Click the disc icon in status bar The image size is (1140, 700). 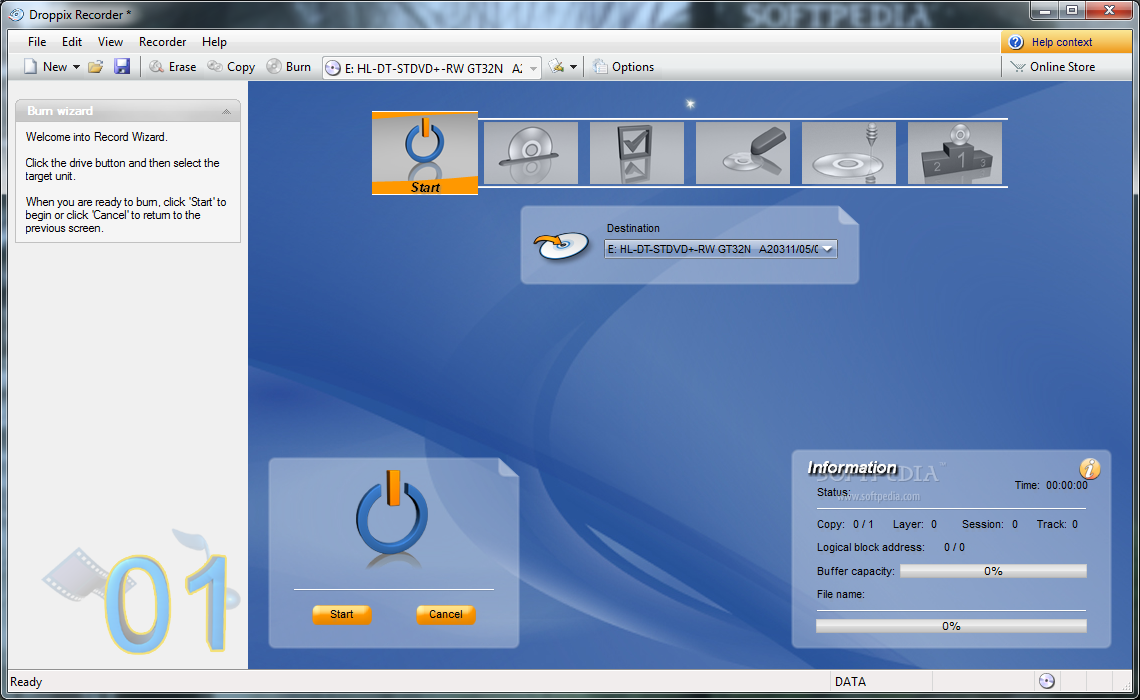tap(1046, 681)
